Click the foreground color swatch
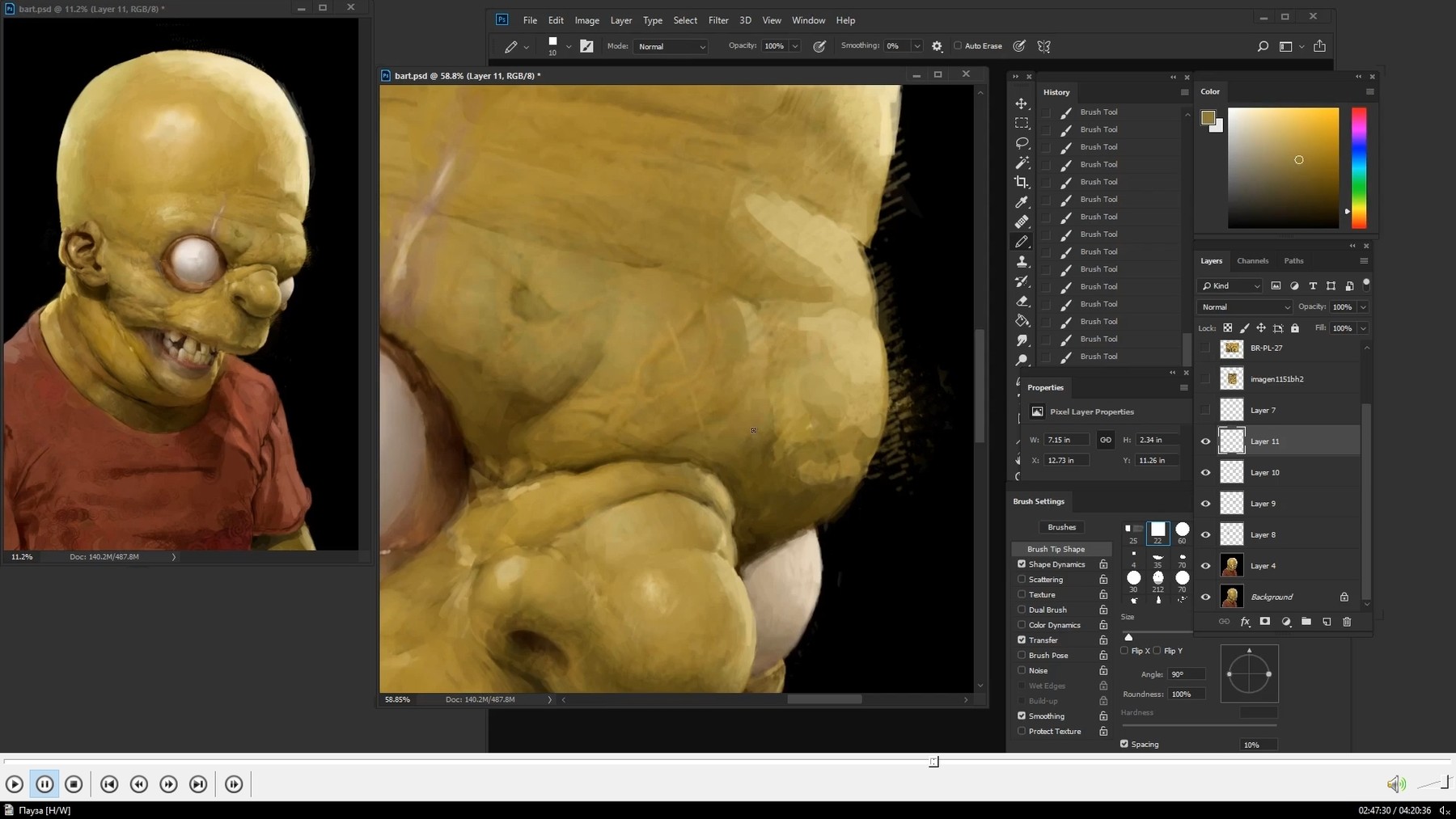1456x819 pixels. click(x=1208, y=118)
